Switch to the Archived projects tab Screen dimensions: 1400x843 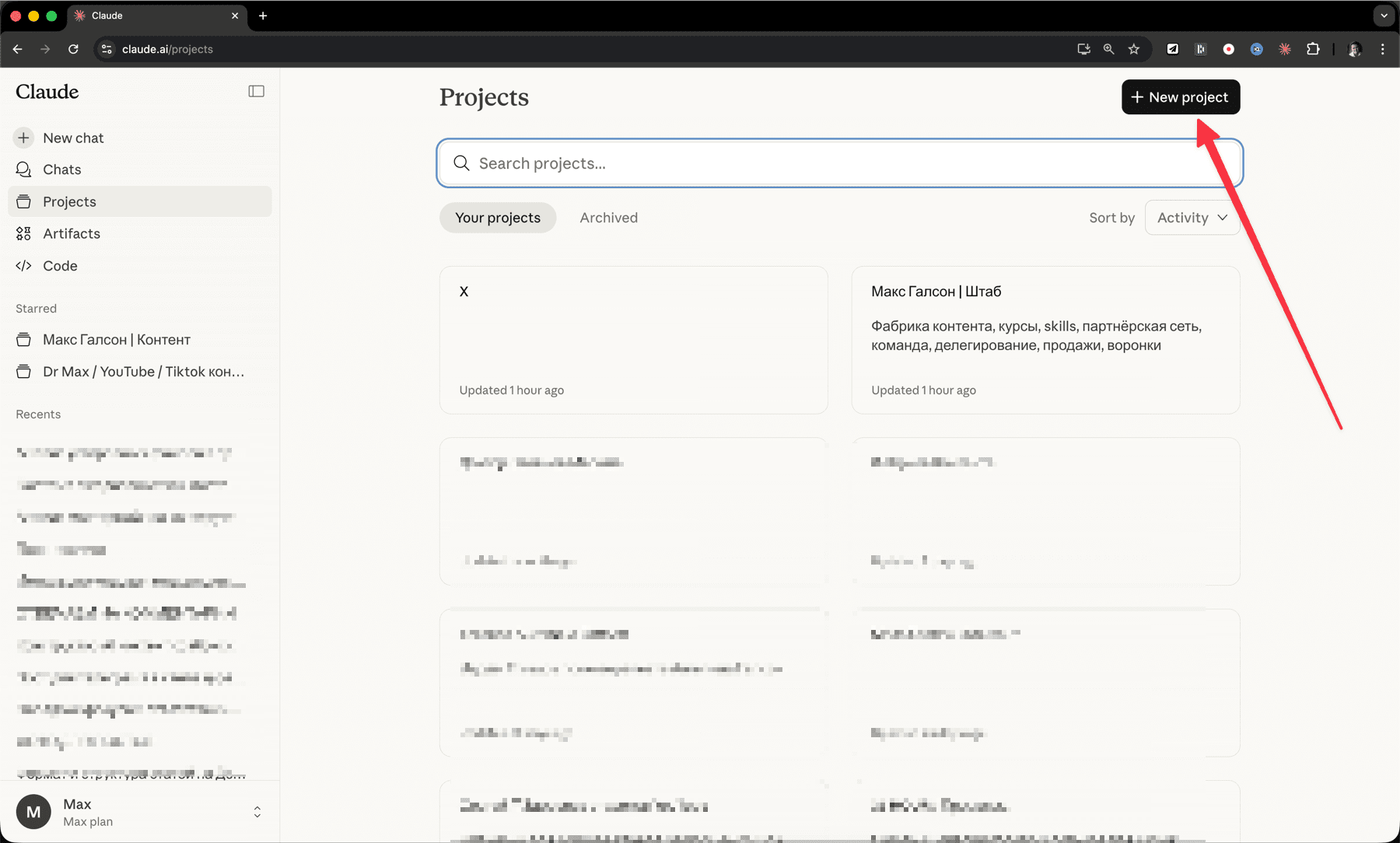pos(608,218)
